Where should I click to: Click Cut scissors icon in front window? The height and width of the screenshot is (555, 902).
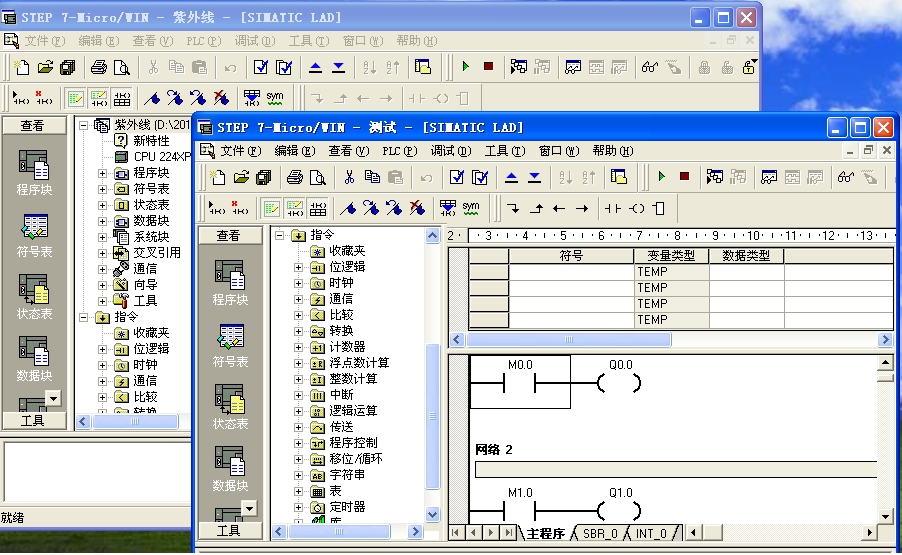tap(349, 177)
